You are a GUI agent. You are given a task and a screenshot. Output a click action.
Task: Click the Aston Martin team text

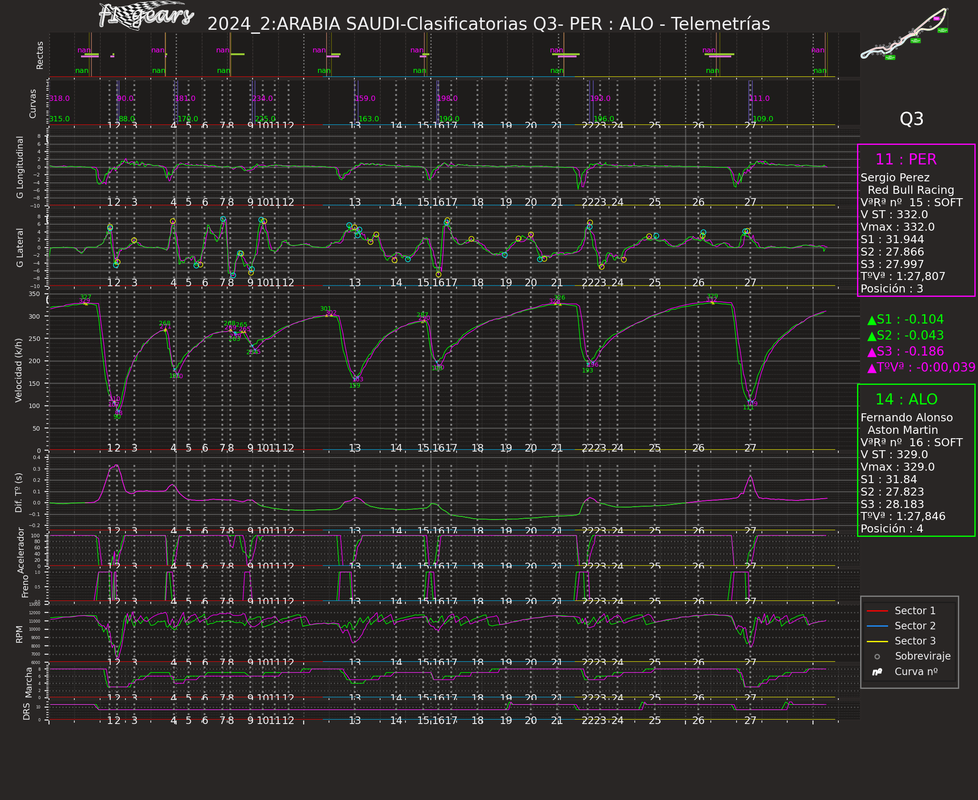pos(903,430)
